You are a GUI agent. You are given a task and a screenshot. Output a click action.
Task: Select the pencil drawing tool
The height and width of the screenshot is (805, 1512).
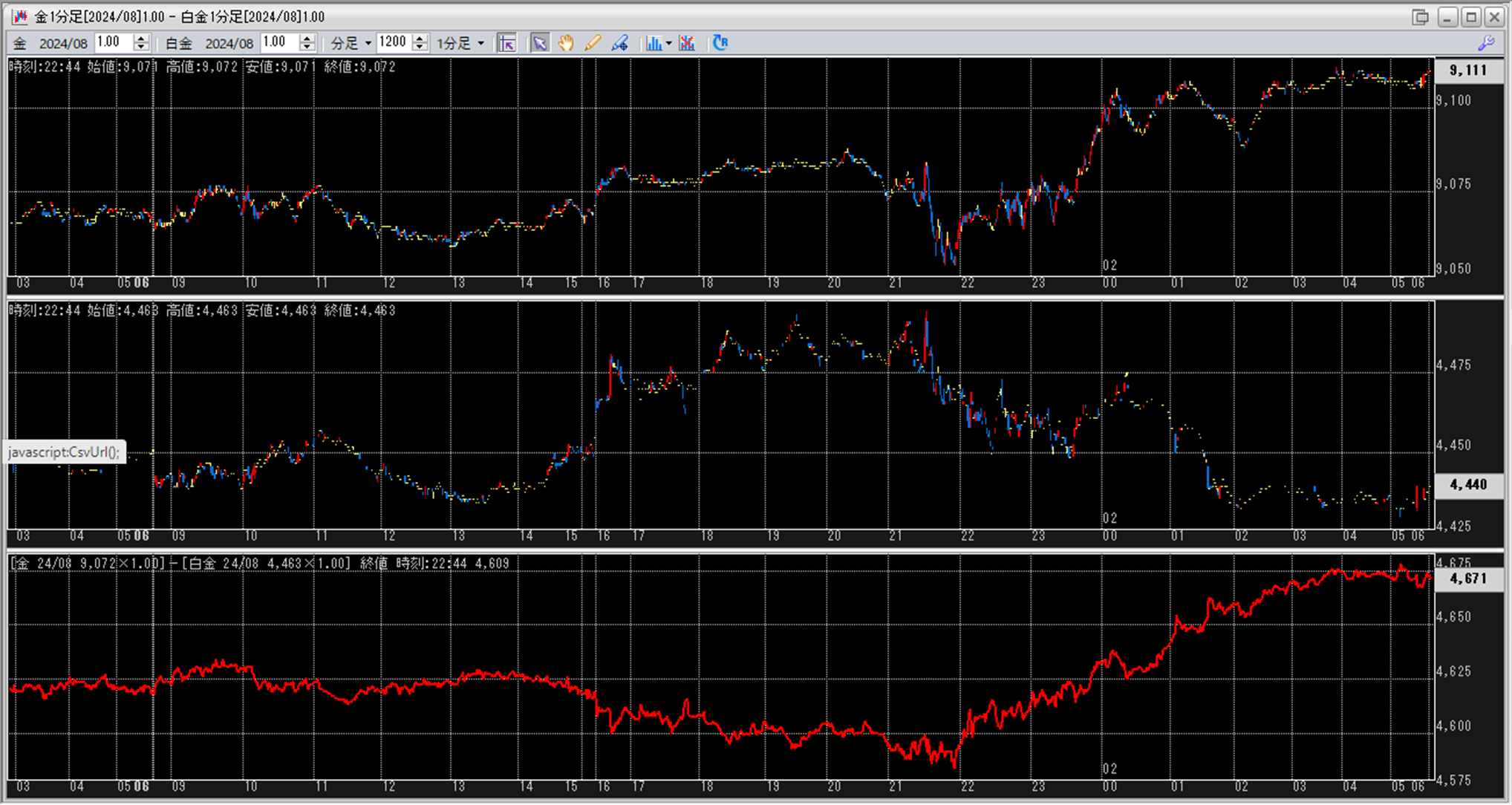click(592, 43)
